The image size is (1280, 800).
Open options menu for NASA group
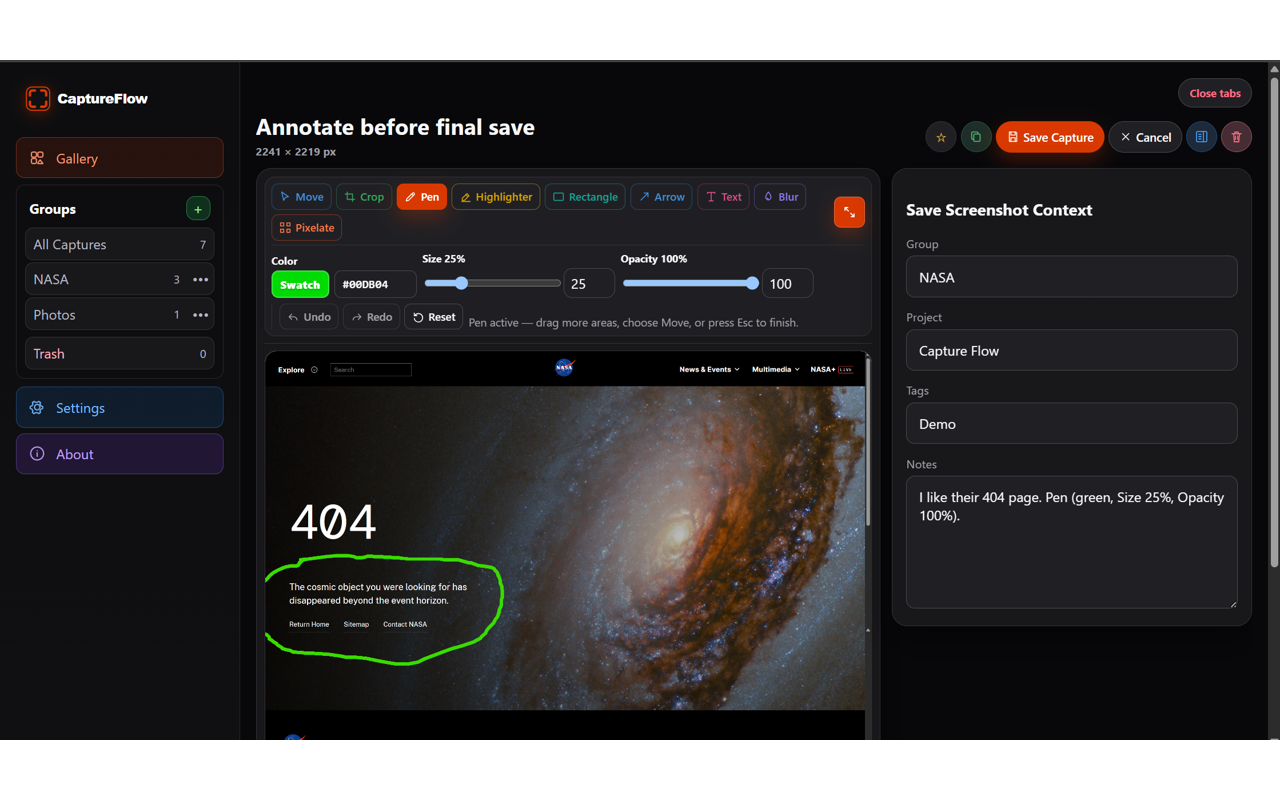(x=201, y=280)
